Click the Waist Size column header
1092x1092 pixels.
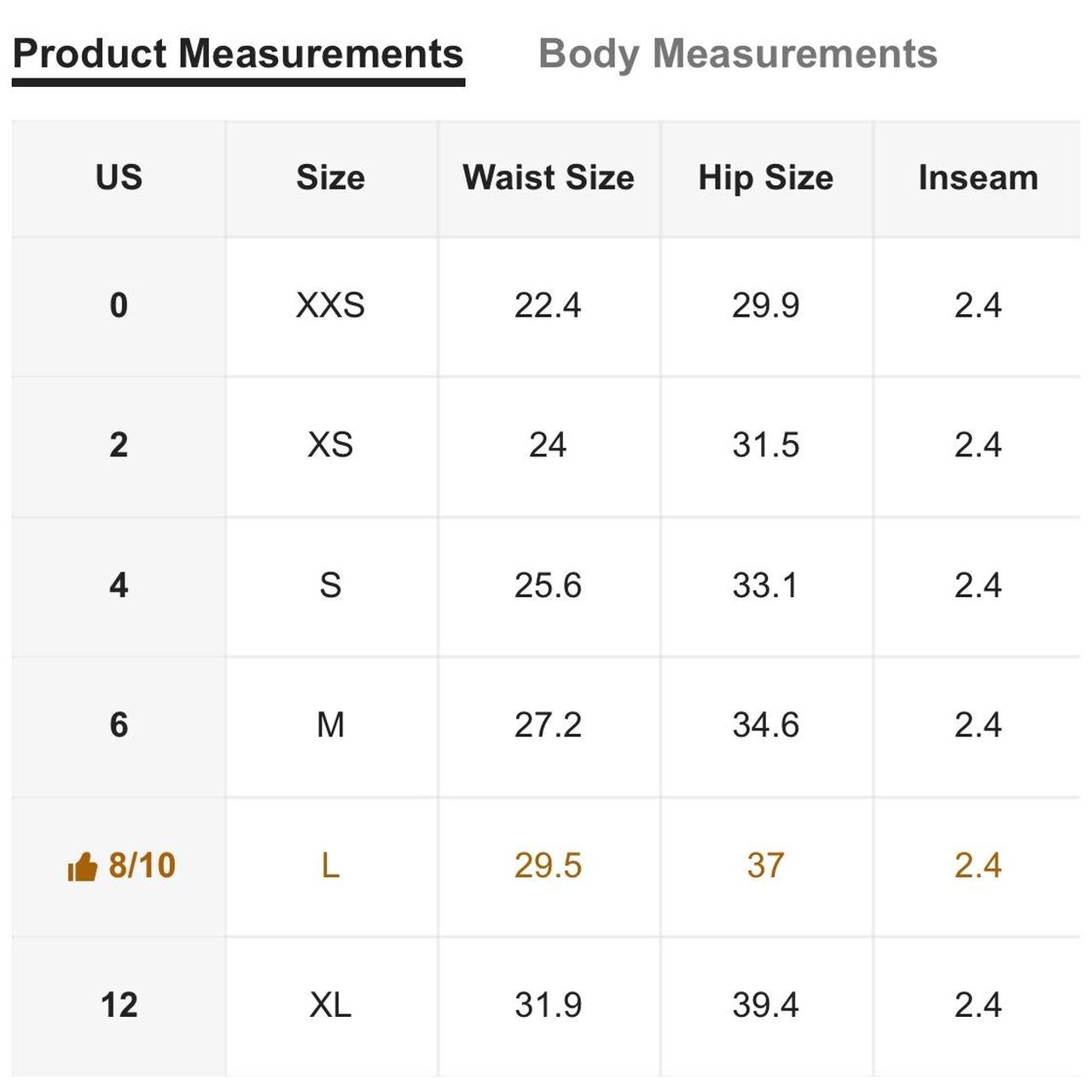click(x=549, y=177)
